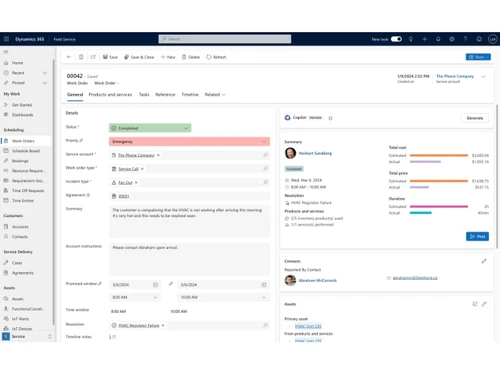Search icon in Service account field
This screenshot has width=500, height=375.
[x=265, y=155]
